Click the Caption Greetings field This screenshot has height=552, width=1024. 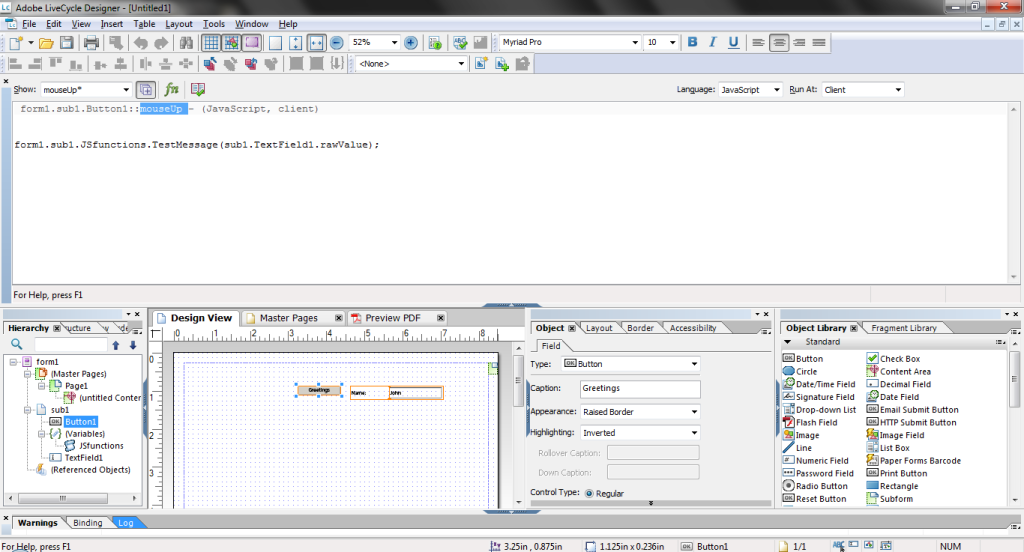tap(640, 389)
